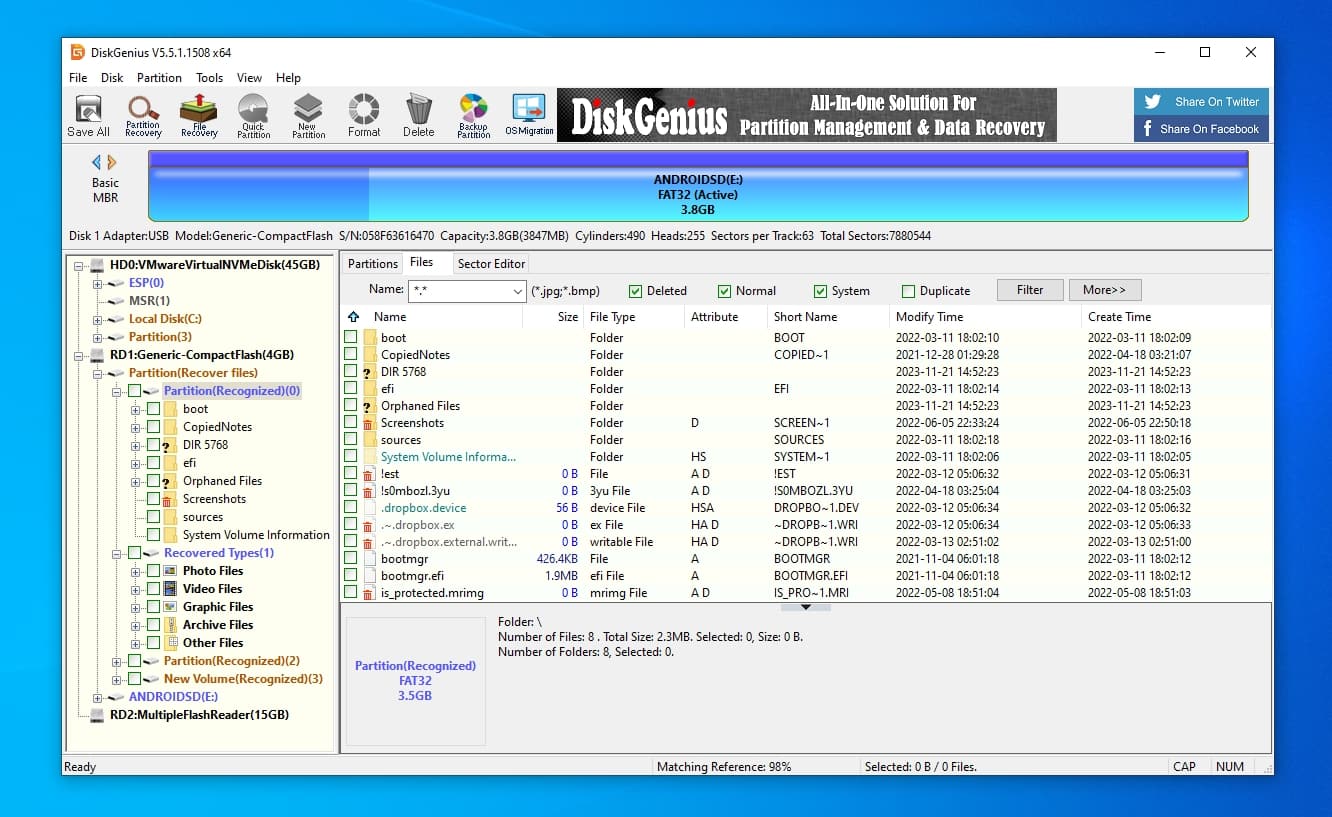The height and width of the screenshot is (817, 1332).
Task: Click the Share On Twitter button
Action: pyautogui.click(x=1201, y=101)
